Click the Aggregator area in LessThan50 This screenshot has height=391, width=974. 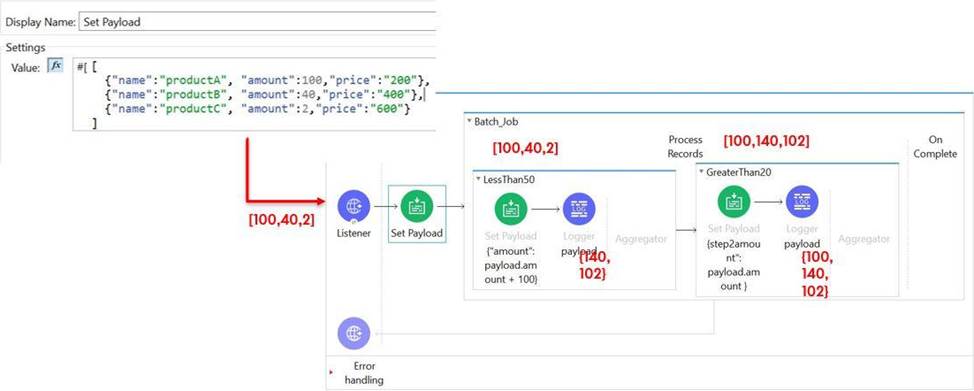pos(640,239)
